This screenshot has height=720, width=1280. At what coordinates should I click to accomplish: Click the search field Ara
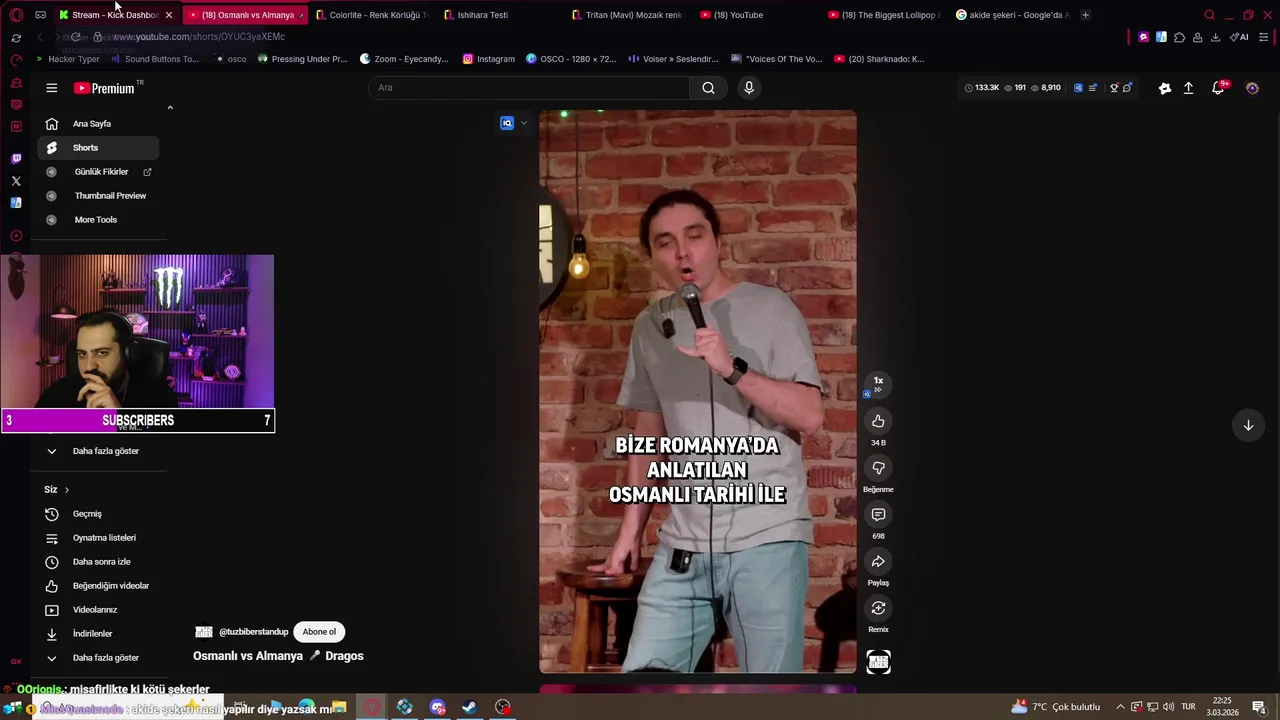click(x=530, y=88)
